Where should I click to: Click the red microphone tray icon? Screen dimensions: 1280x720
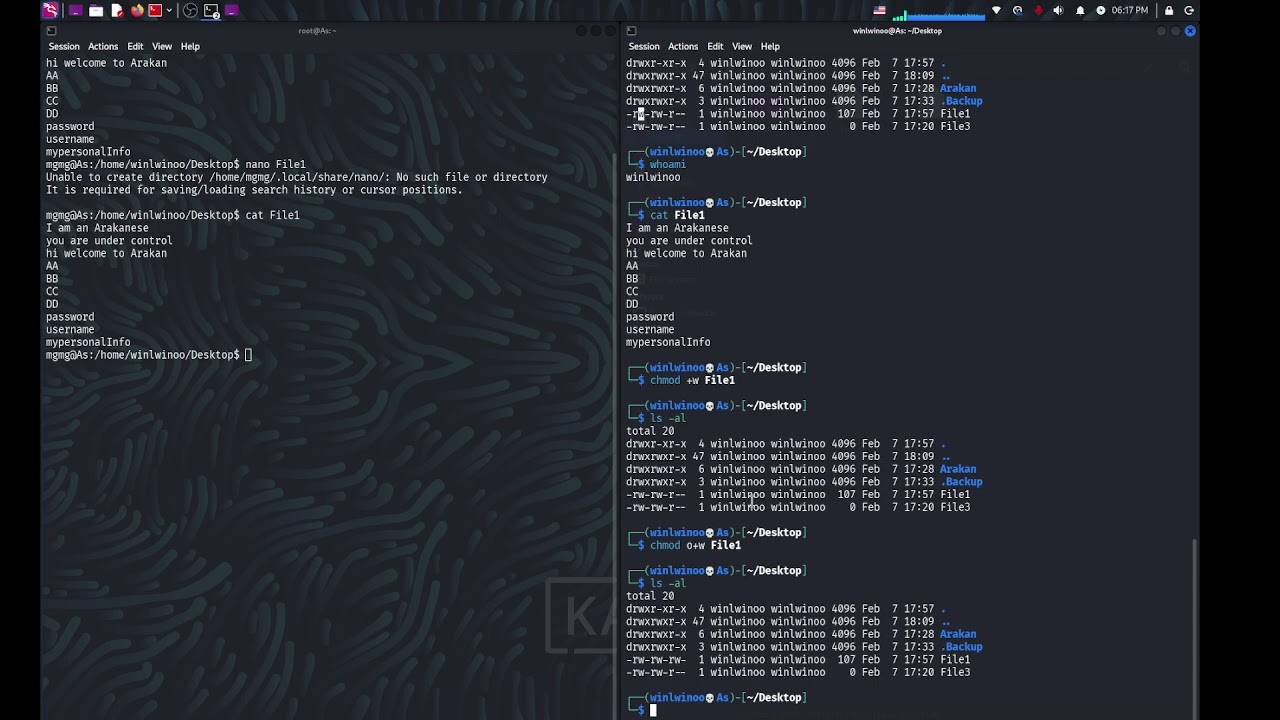coord(1038,10)
